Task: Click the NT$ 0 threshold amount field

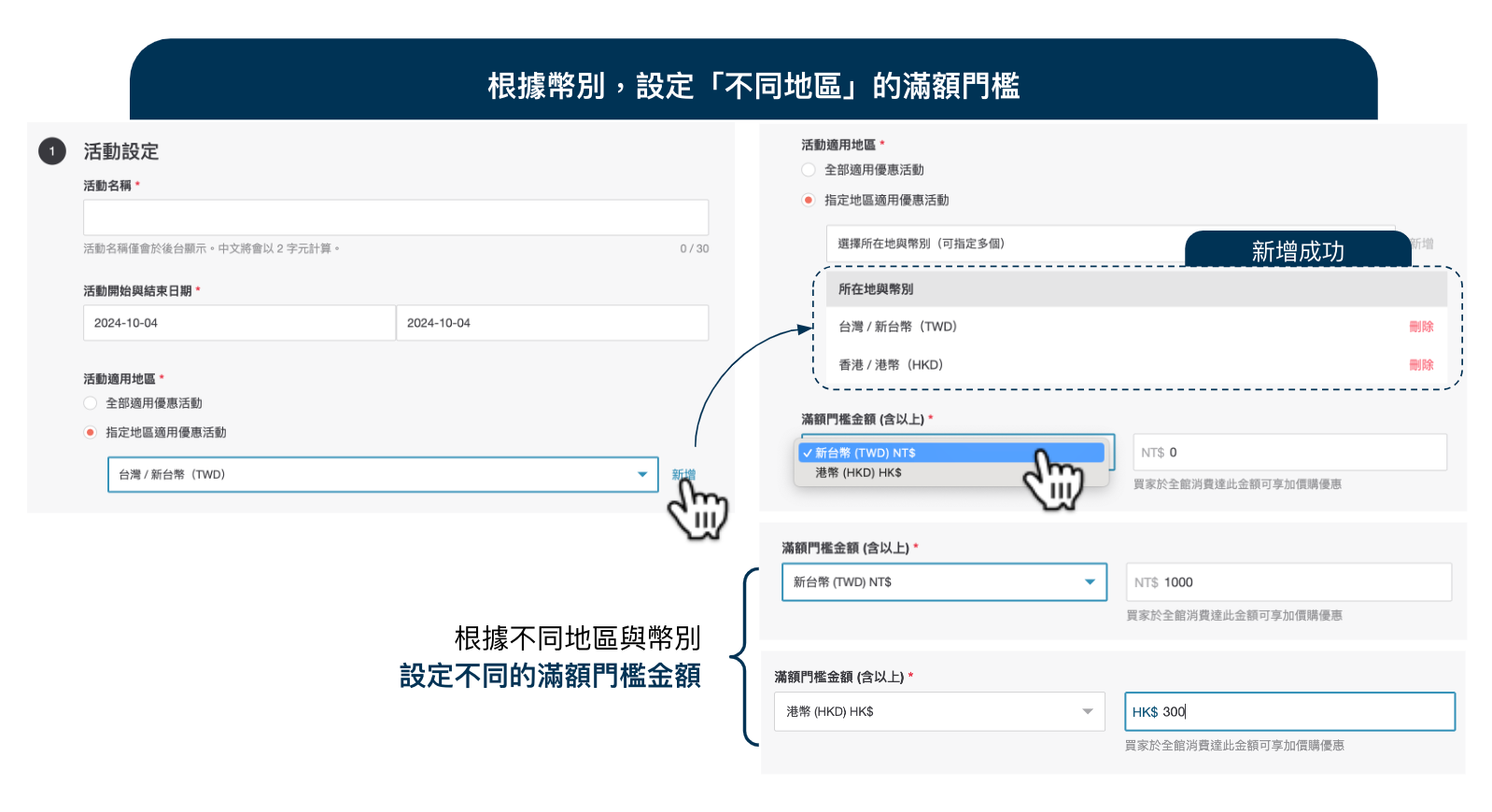Action: click(x=1288, y=453)
